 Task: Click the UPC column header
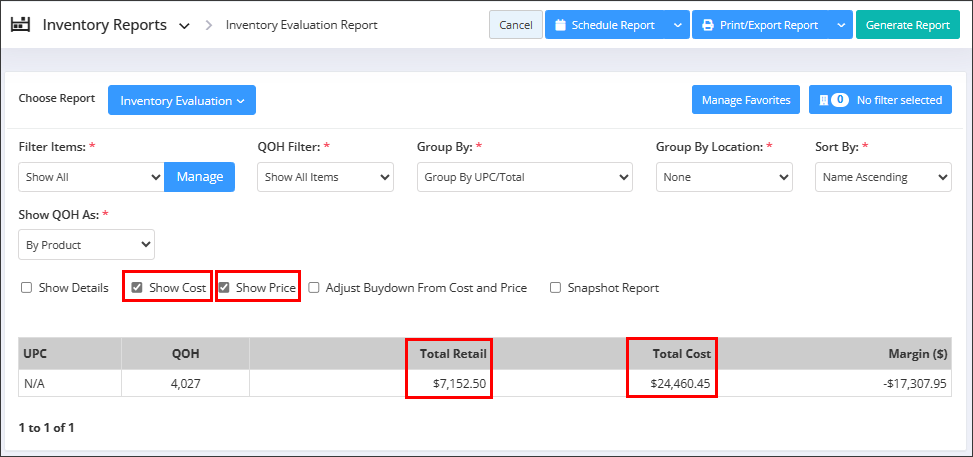70,354
